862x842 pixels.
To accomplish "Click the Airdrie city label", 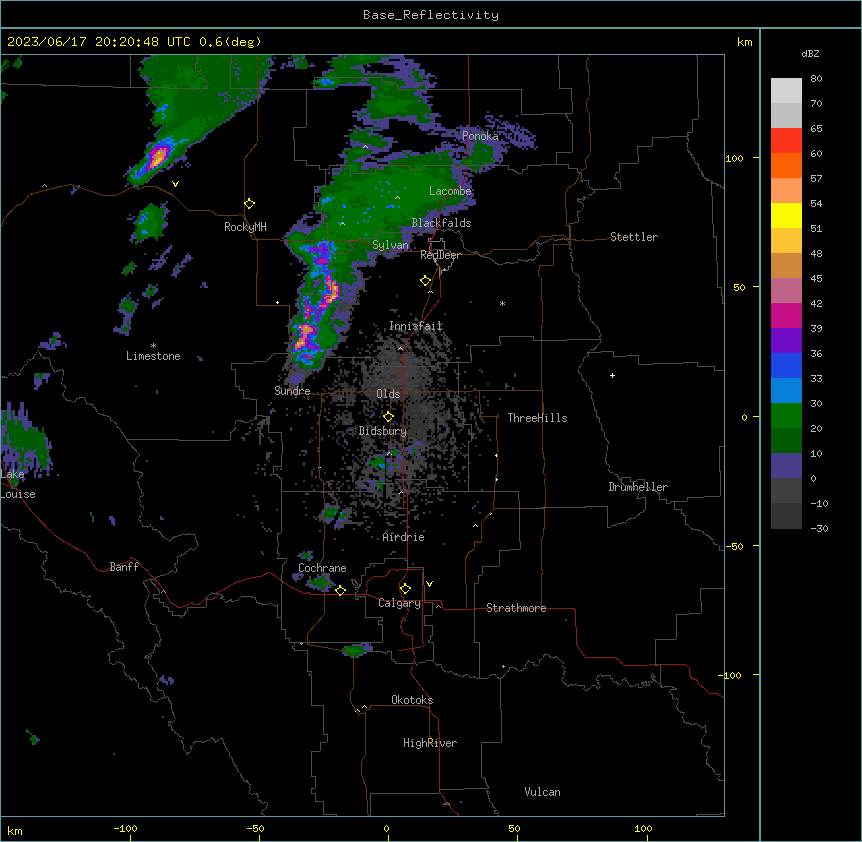I will click(403, 537).
